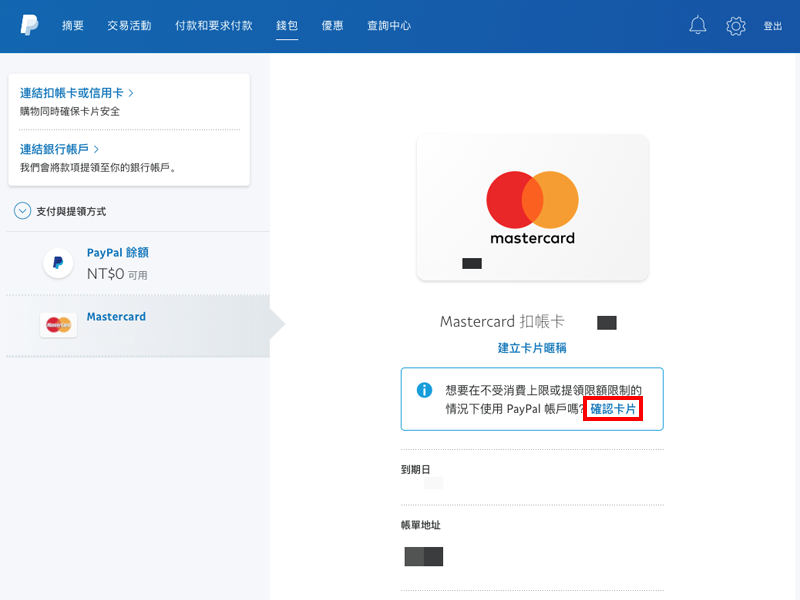Select the 錢包 tab

click(287, 26)
